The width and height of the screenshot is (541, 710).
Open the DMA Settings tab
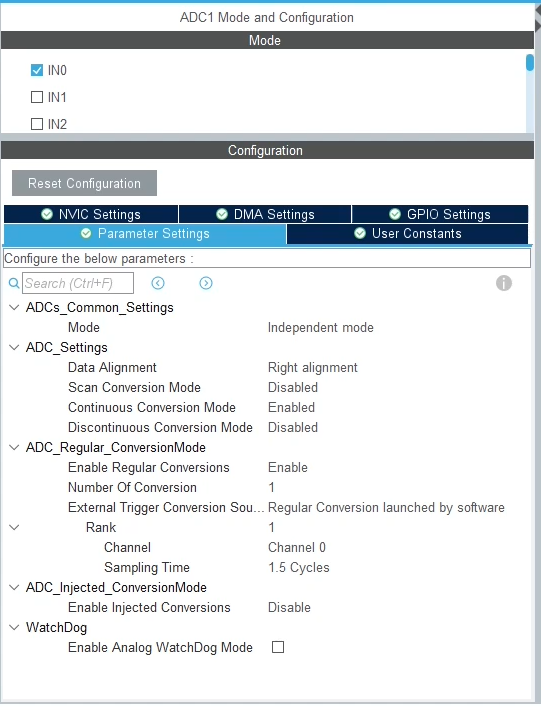(x=265, y=214)
